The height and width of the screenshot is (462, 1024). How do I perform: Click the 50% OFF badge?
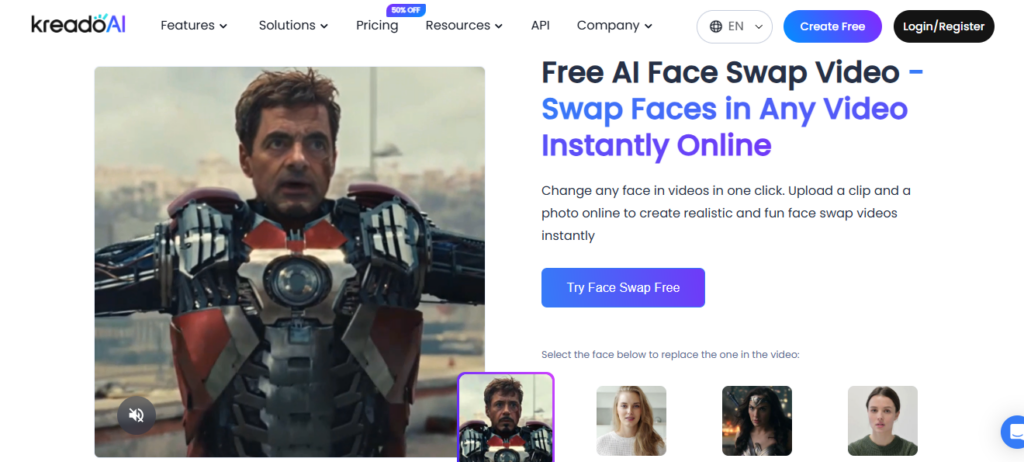tap(406, 10)
